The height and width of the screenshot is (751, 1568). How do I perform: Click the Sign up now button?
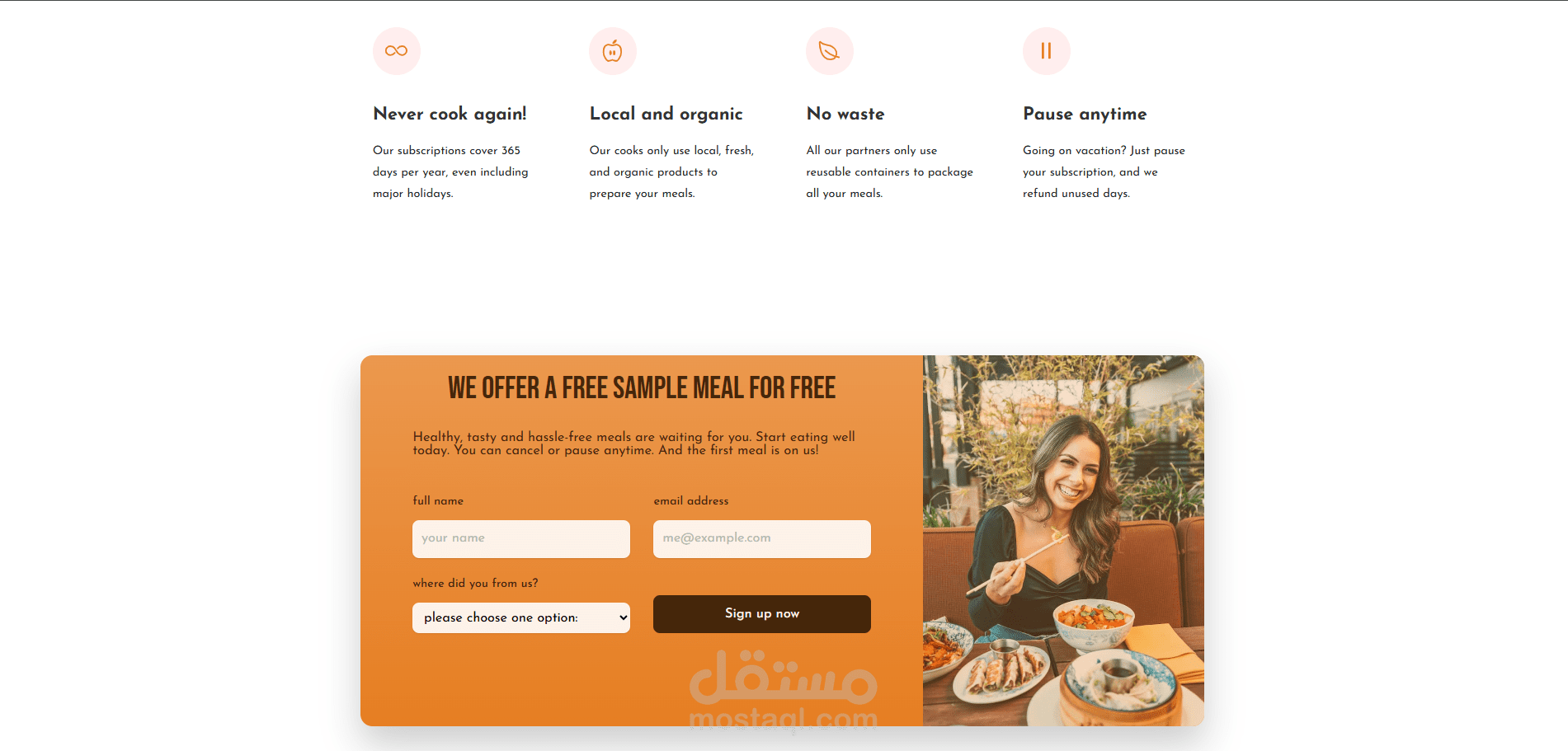[x=762, y=614]
